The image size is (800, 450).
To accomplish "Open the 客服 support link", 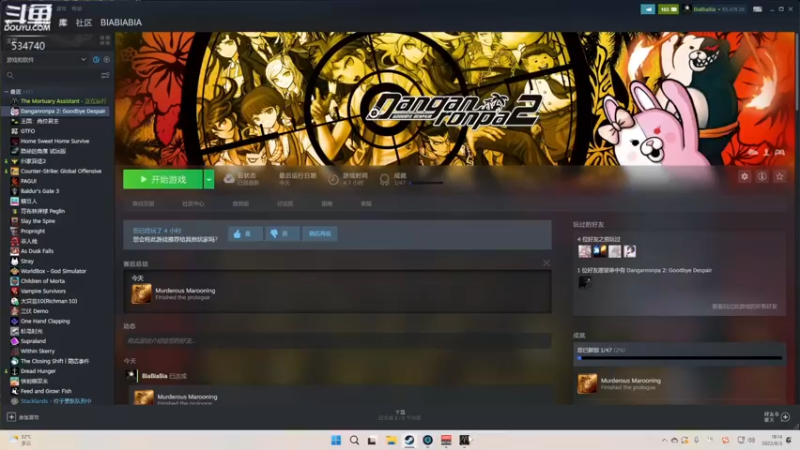I will (366, 204).
